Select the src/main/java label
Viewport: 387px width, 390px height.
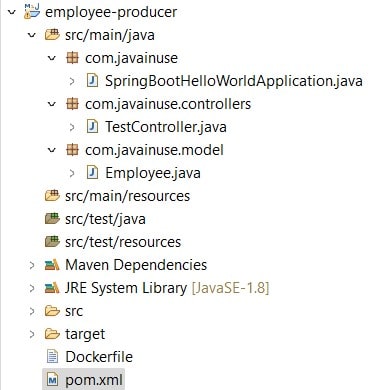click(110, 35)
